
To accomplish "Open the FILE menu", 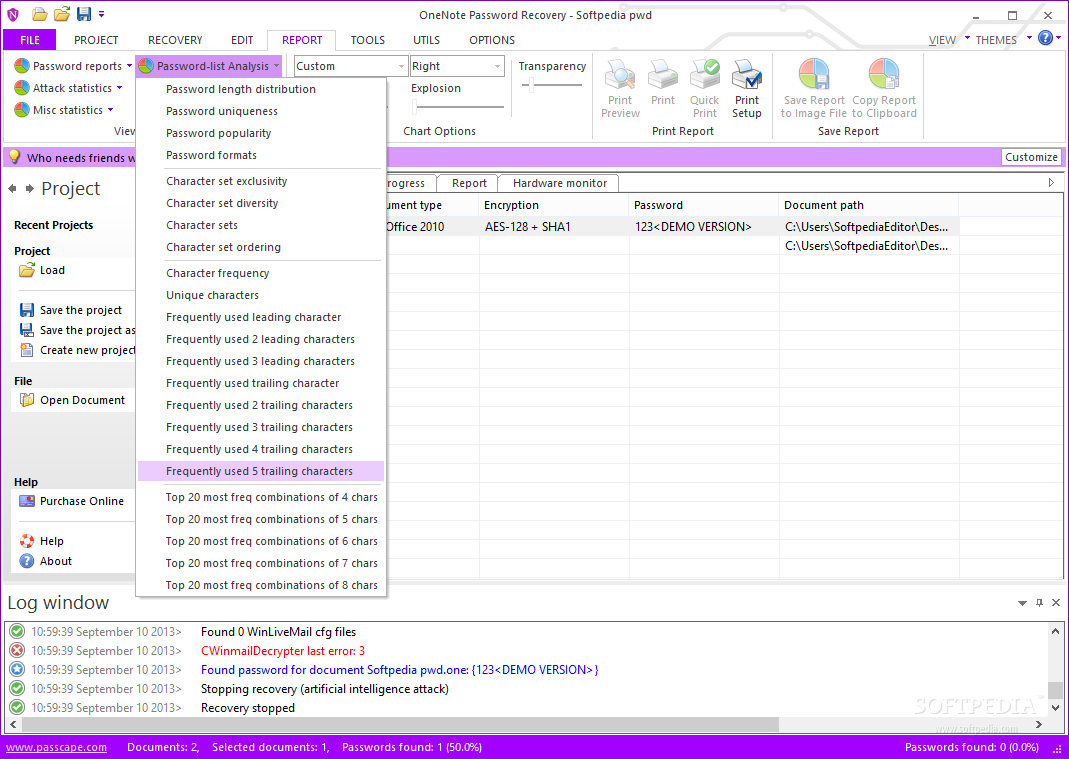I will point(30,40).
